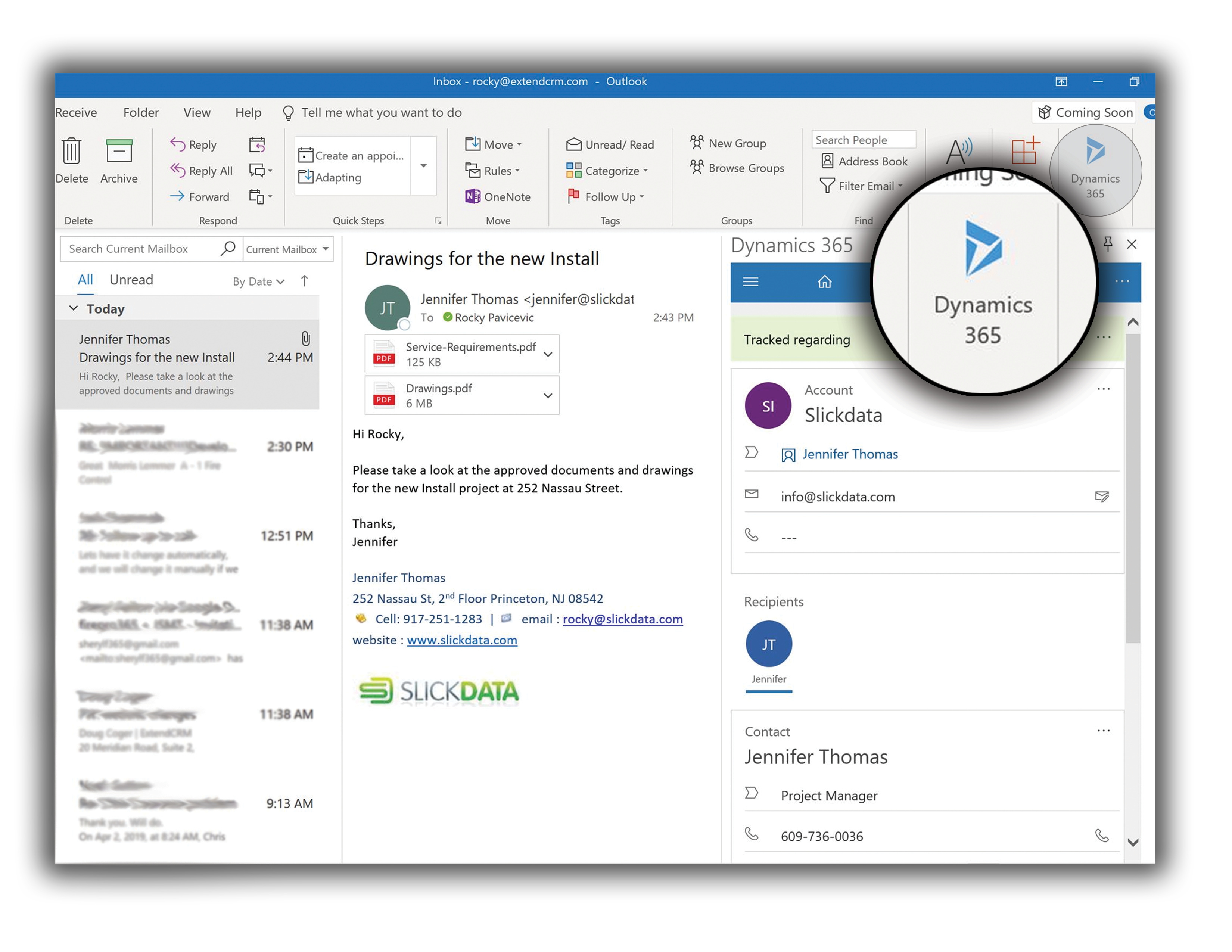The height and width of the screenshot is (952, 1232).
Task: Click Browse Groups
Action: [x=737, y=168]
